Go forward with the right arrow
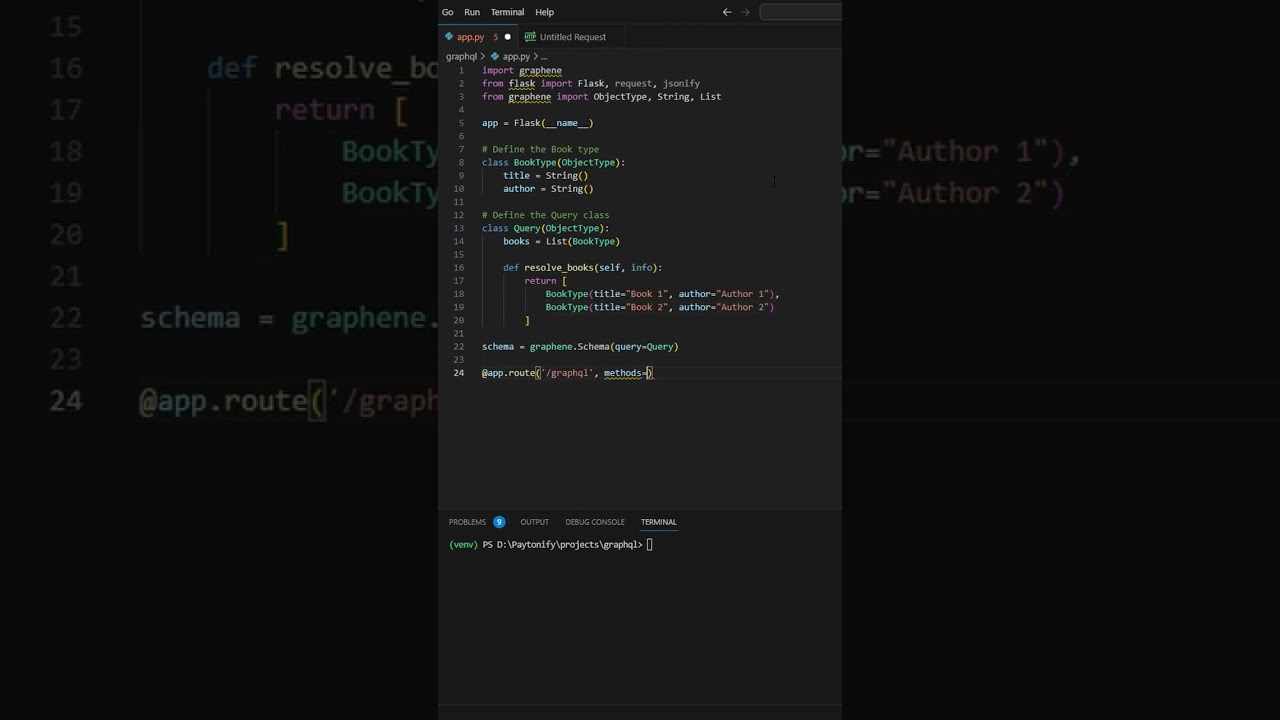 (x=745, y=12)
